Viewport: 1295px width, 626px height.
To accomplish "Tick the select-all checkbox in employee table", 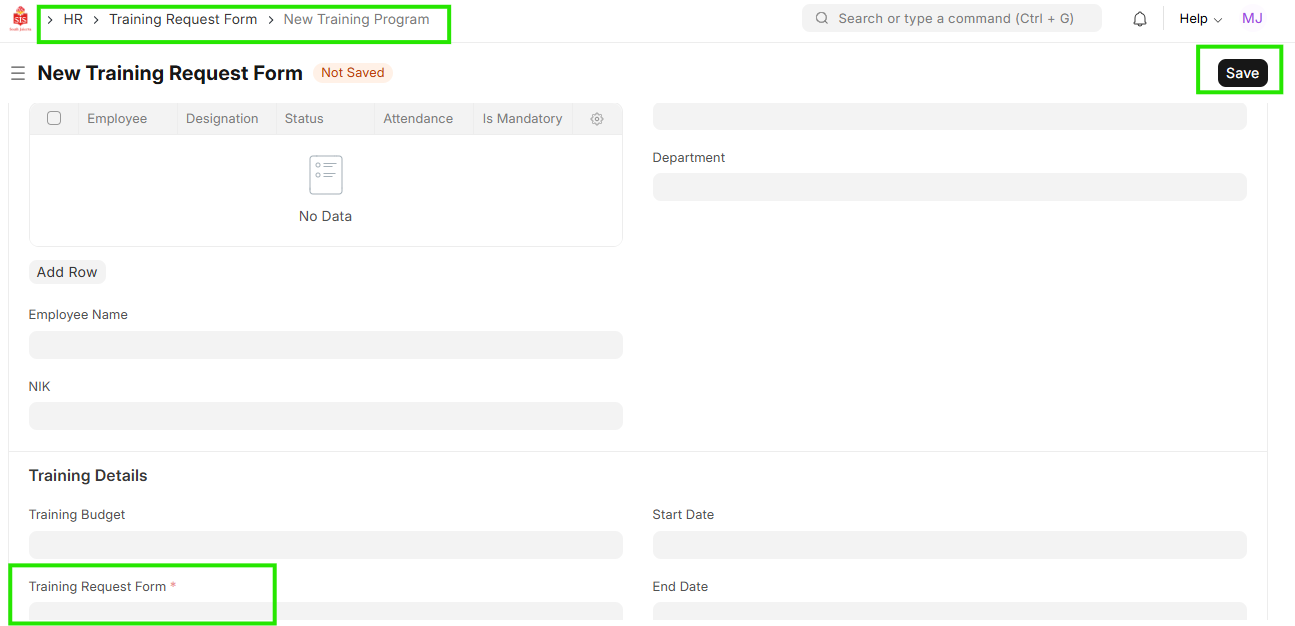I will point(54,118).
